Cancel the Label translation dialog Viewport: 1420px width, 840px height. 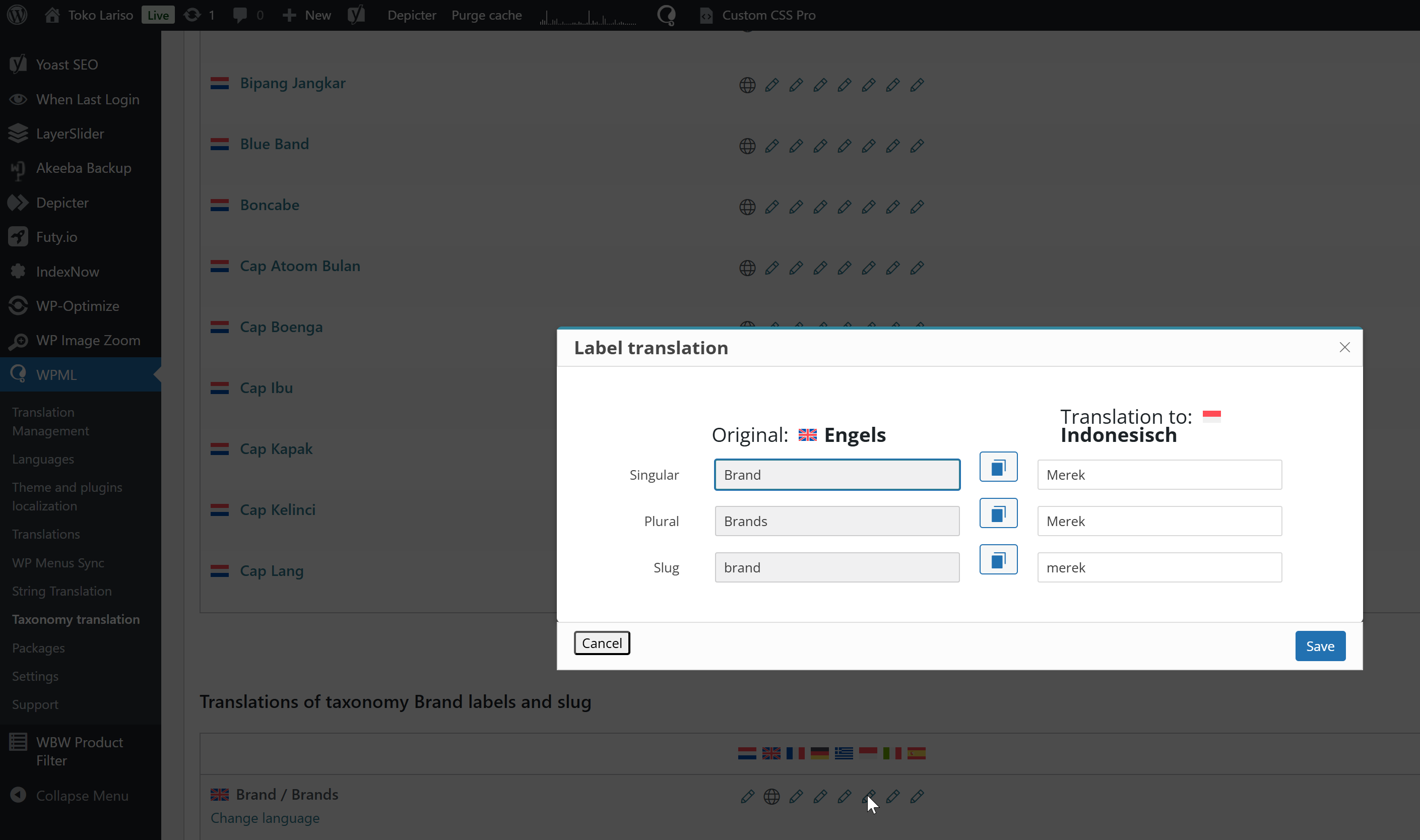[602, 643]
